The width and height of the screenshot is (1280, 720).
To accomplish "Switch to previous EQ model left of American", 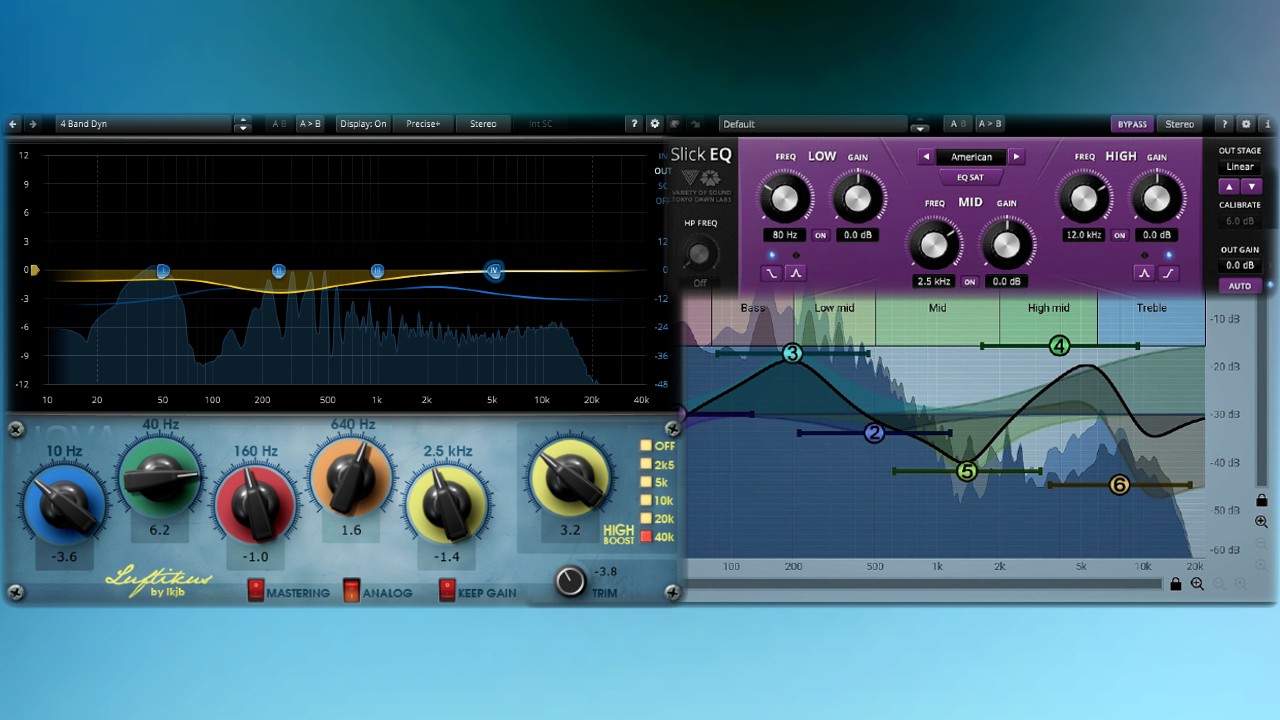I will click(x=926, y=157).
